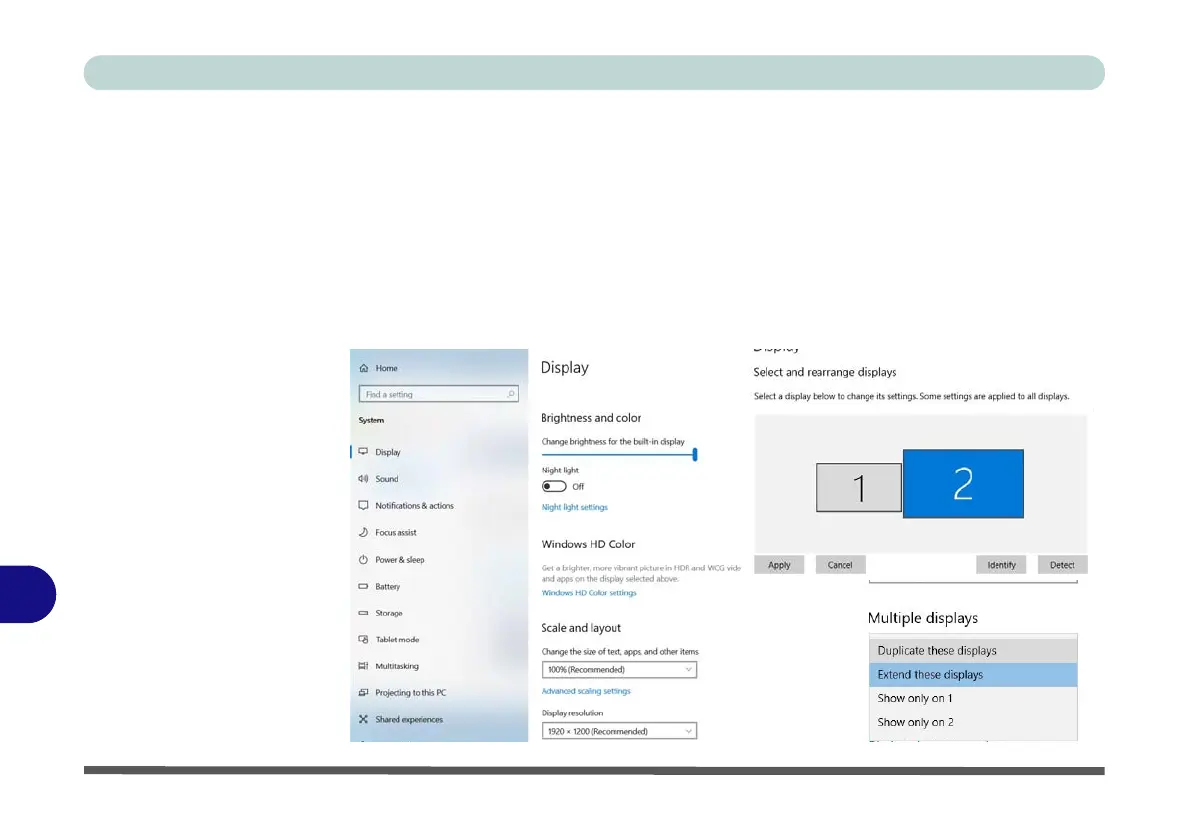
Task: Click the Find a setting field
Action: click(439, 394)
